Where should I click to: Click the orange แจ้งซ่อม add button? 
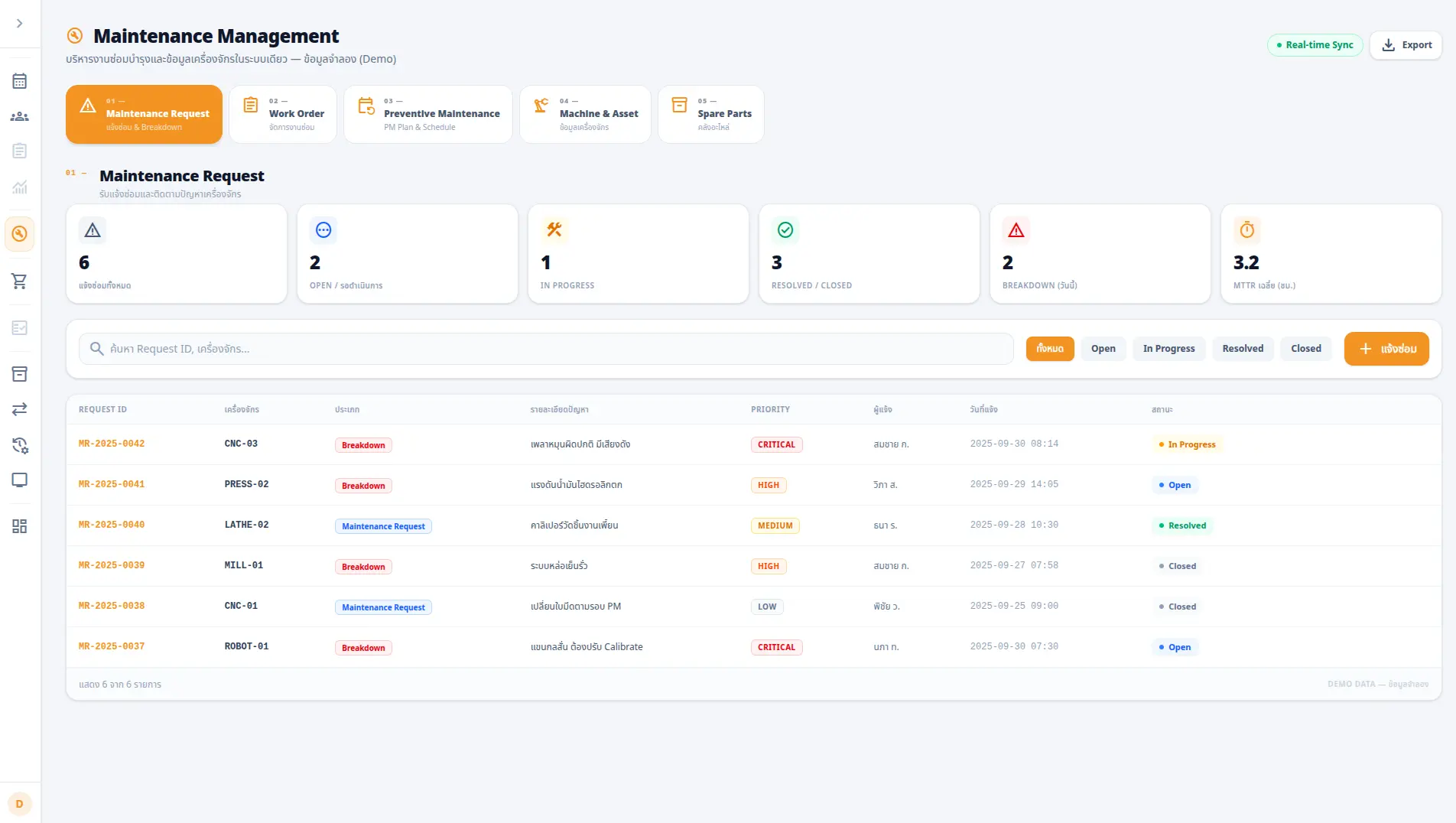1386,349
